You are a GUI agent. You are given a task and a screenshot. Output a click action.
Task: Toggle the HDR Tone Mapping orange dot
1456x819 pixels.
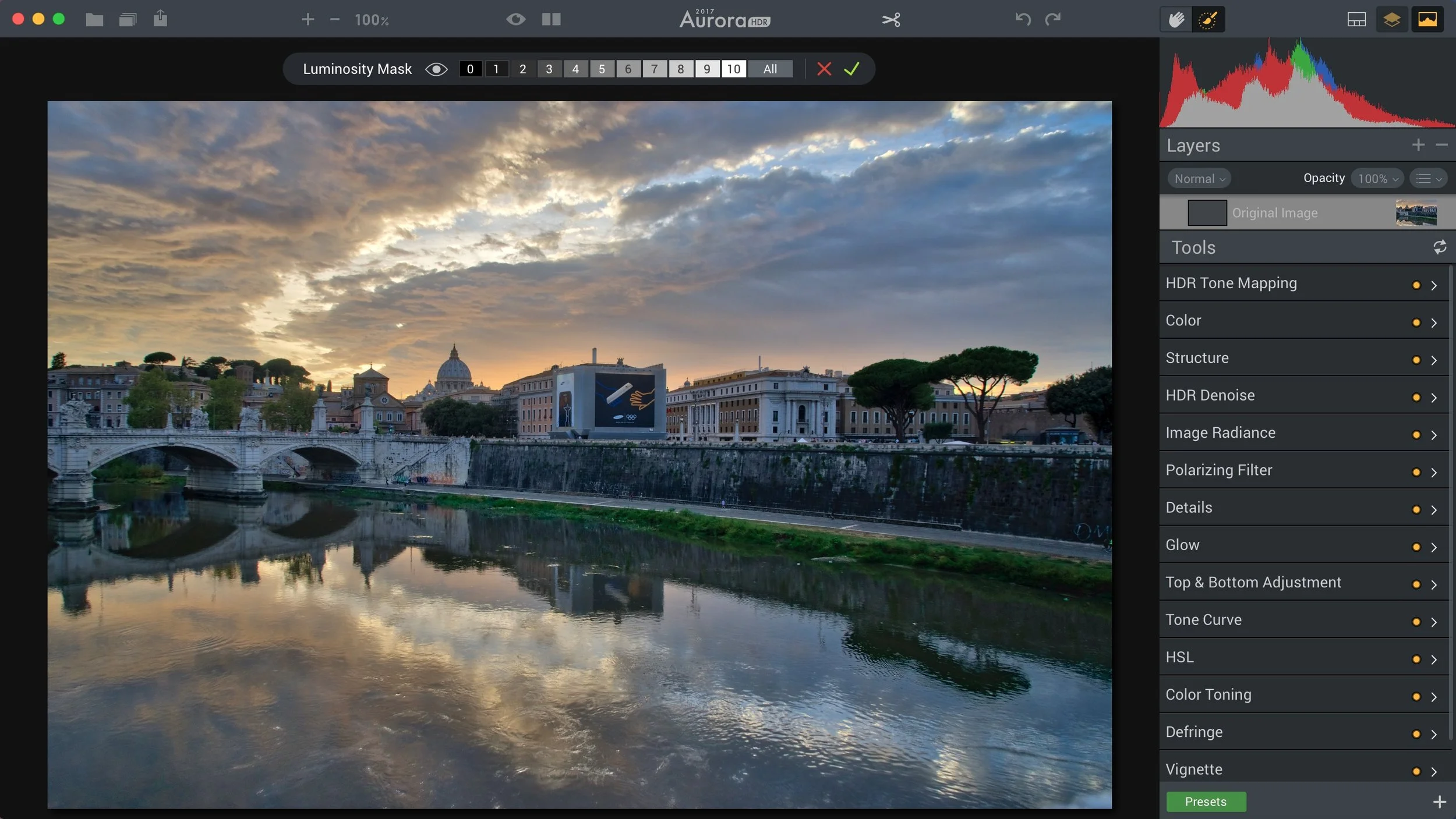pos(1416,285)
